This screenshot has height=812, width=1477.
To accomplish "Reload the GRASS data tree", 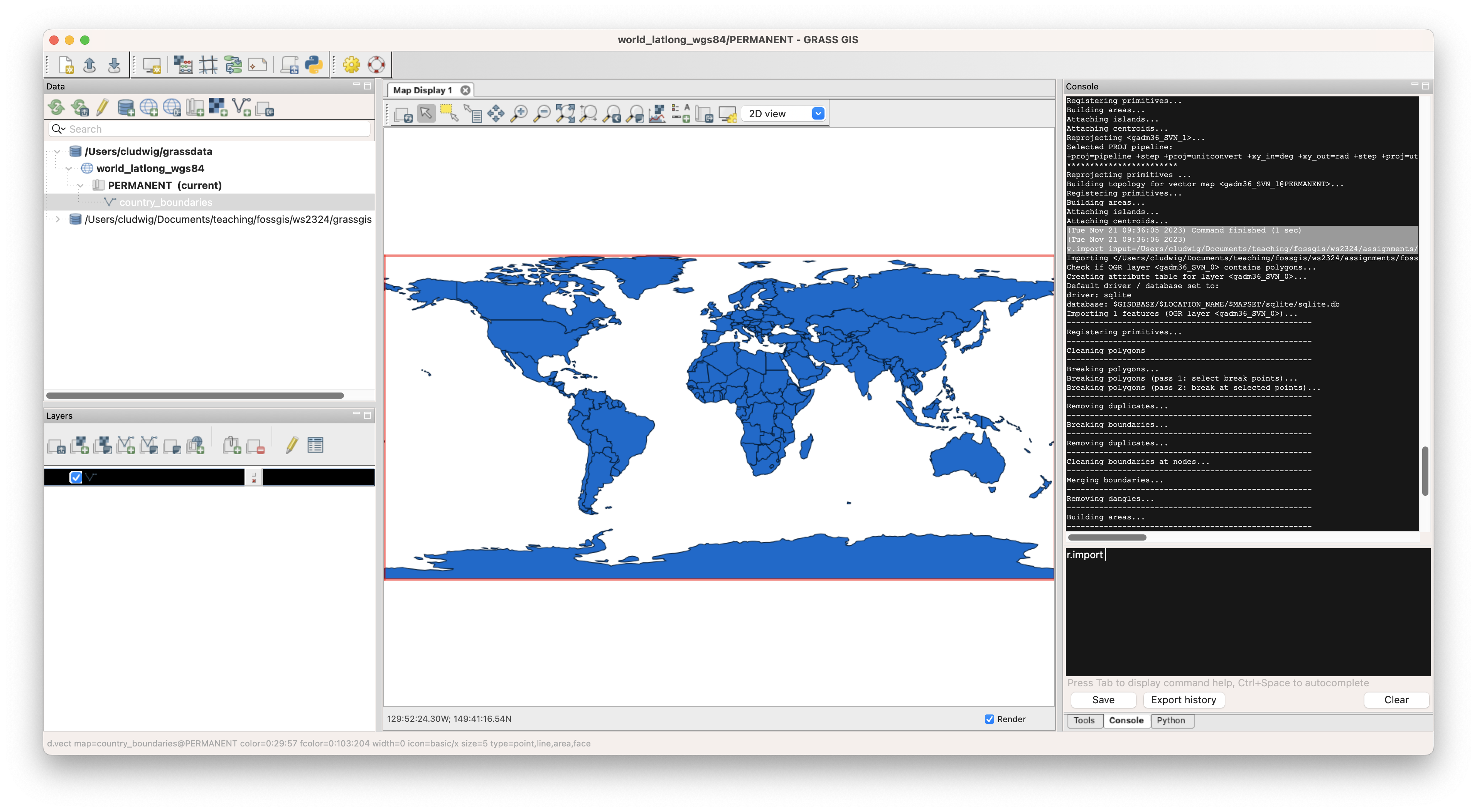I will (x=56, y=107).
